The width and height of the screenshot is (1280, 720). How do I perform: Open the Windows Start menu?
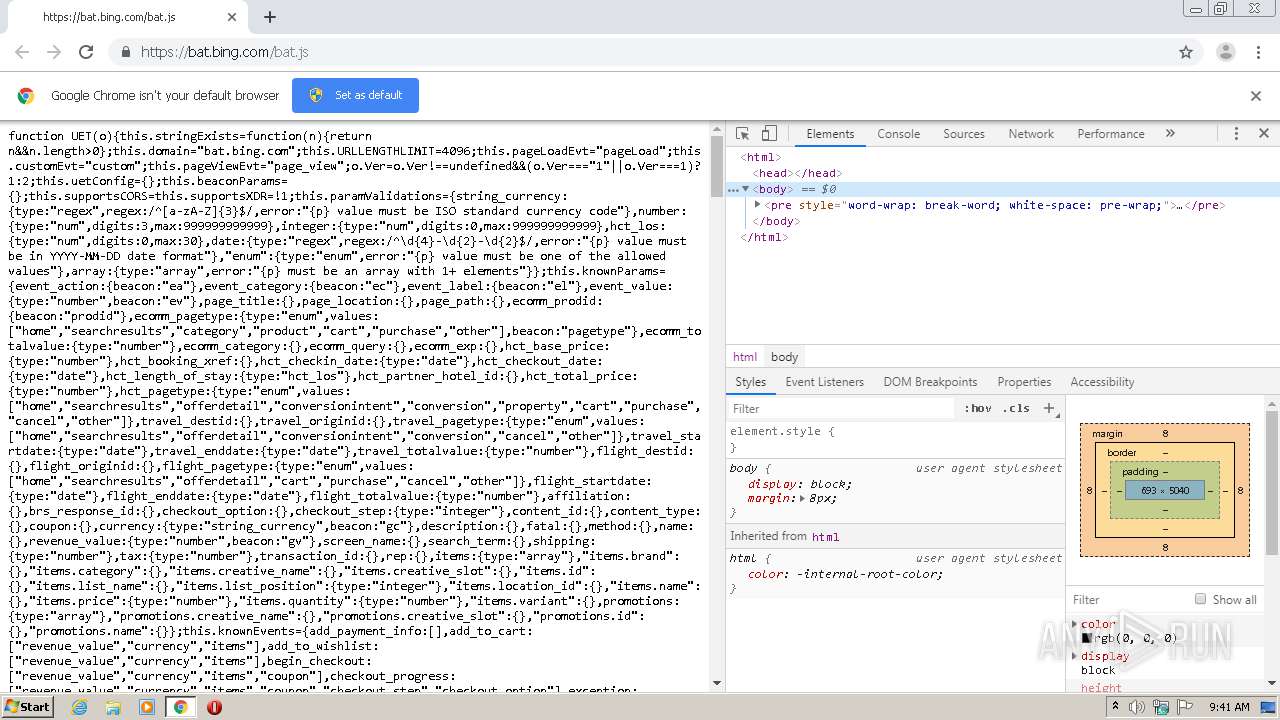pyautogui.click(x=28, y=707)
